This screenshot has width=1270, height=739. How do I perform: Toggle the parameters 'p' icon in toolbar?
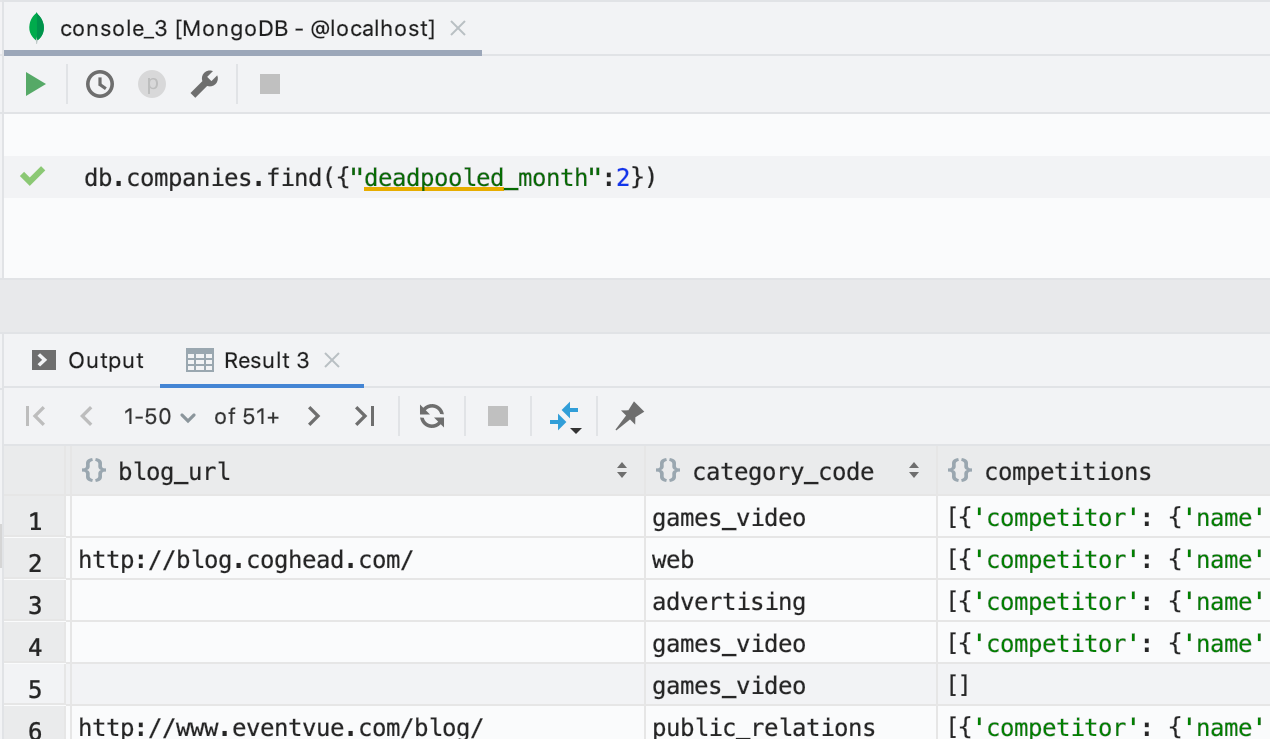[152, 84]
